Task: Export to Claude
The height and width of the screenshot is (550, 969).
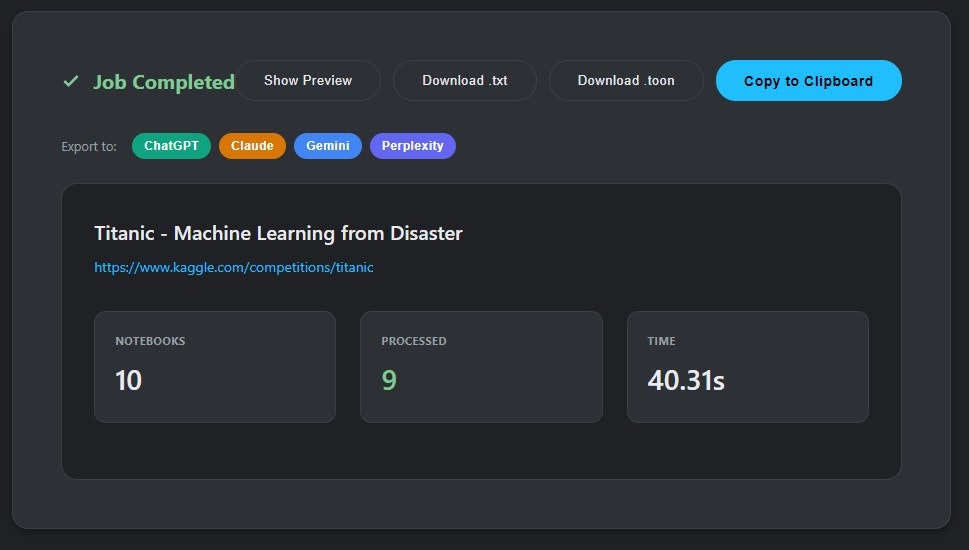Action: point(252,146)
